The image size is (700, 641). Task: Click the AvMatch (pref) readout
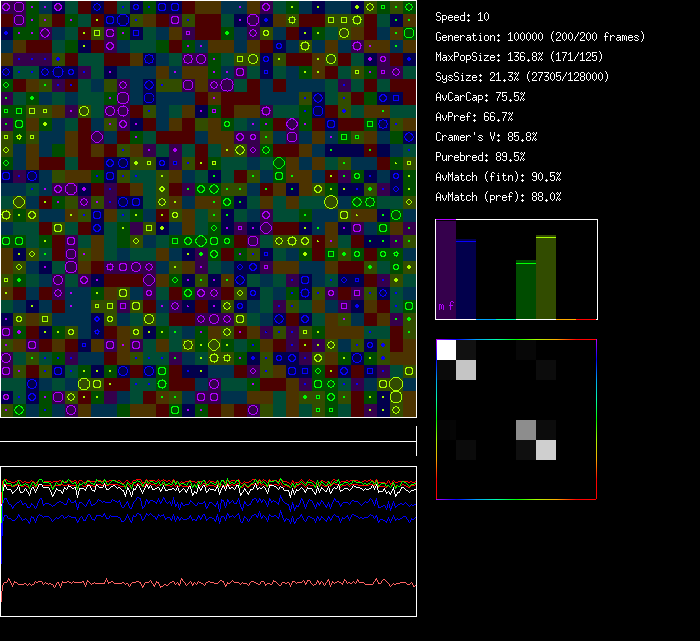click(x=498, y=197)
